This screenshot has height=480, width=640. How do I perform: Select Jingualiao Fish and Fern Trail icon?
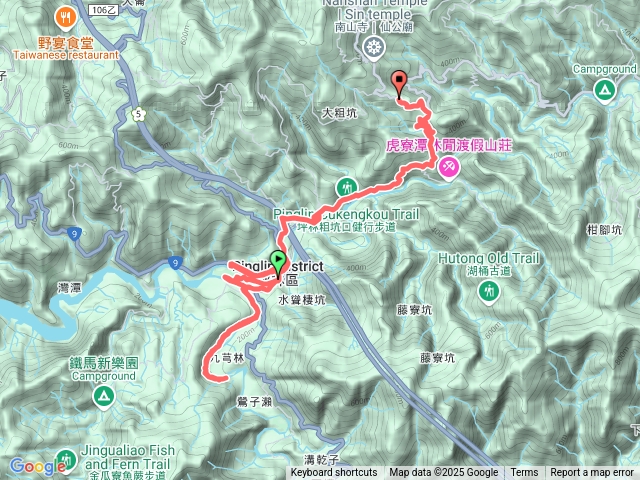tap(65, 459)
